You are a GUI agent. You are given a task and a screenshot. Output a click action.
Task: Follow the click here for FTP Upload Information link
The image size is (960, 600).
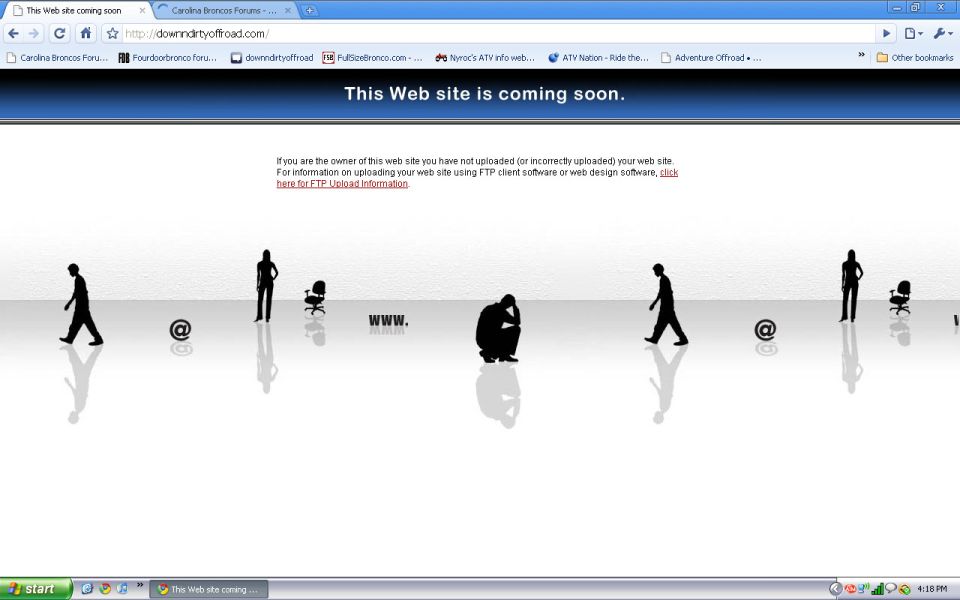tap(342, 184)
